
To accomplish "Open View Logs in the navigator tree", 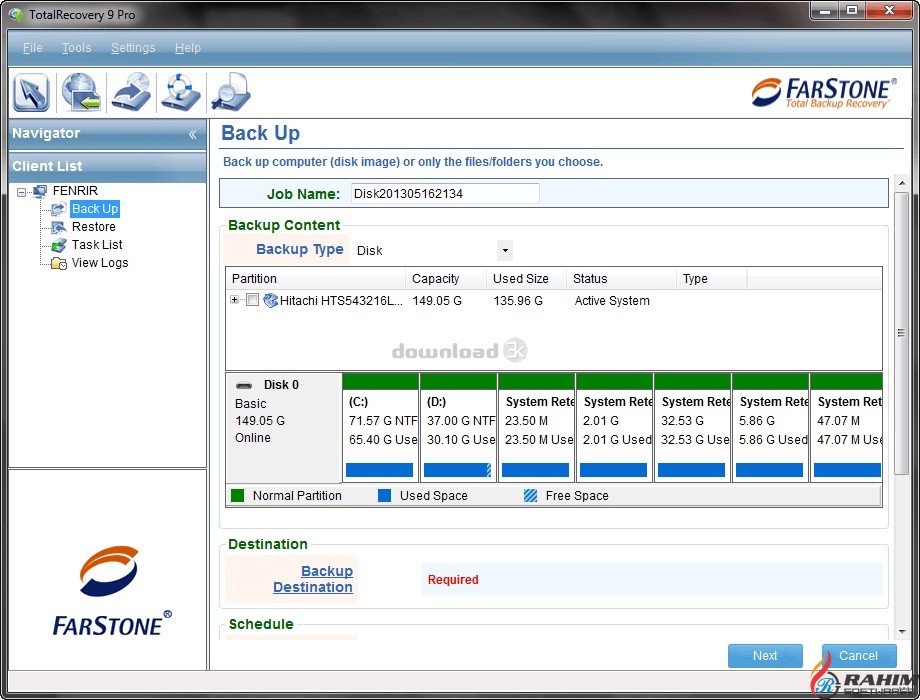I will (x=99, y=263).
